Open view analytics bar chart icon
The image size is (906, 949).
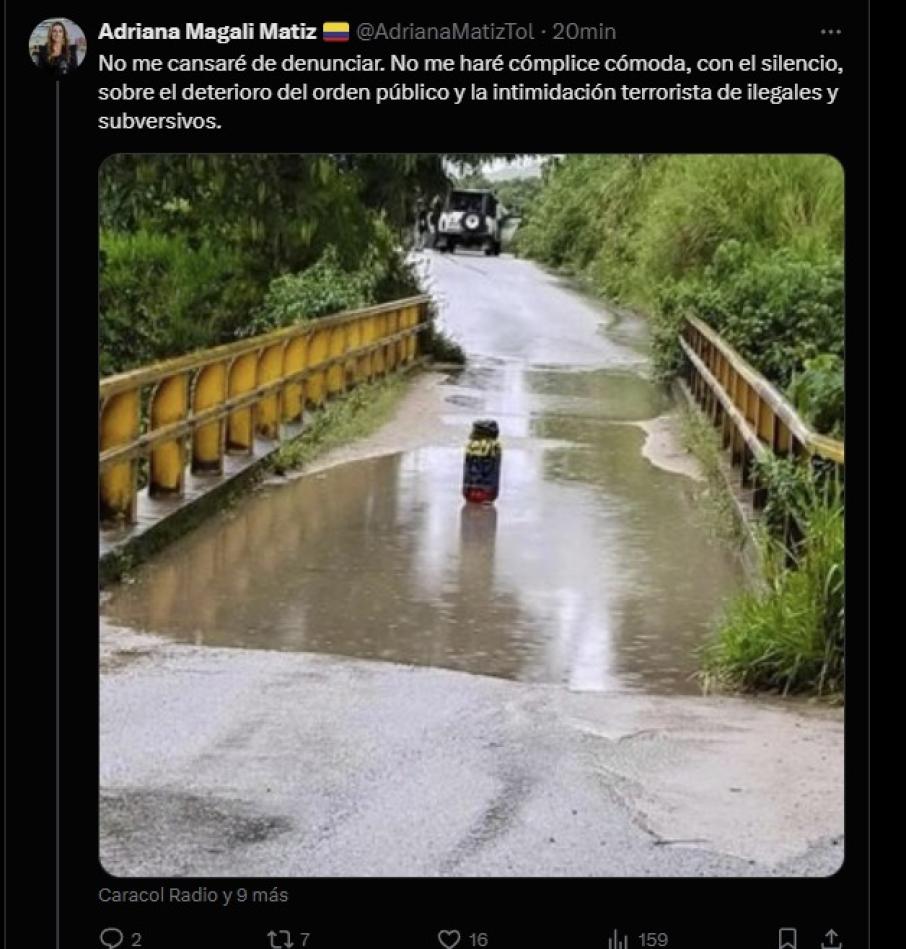click(618, 938)
